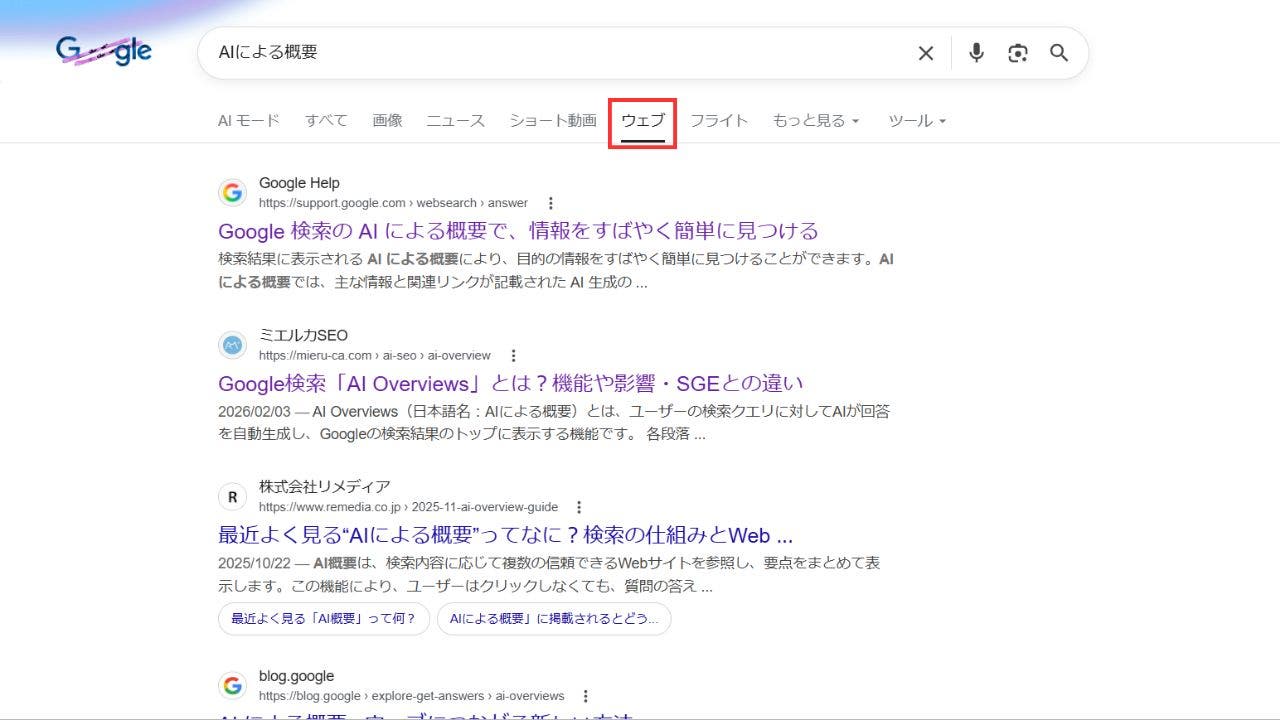Click the Google logo to return home
Viewport: 1280px width, 720px height.
pyautogui.click(x=104, y=50)
